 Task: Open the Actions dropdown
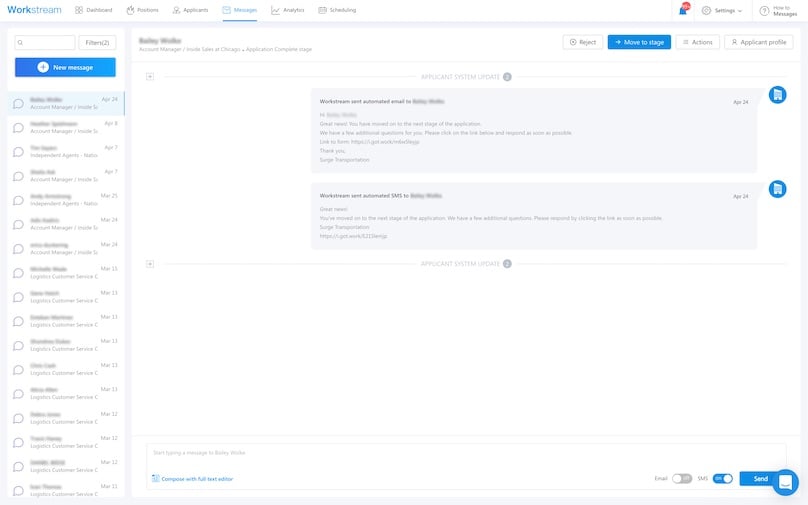(697, 42)
